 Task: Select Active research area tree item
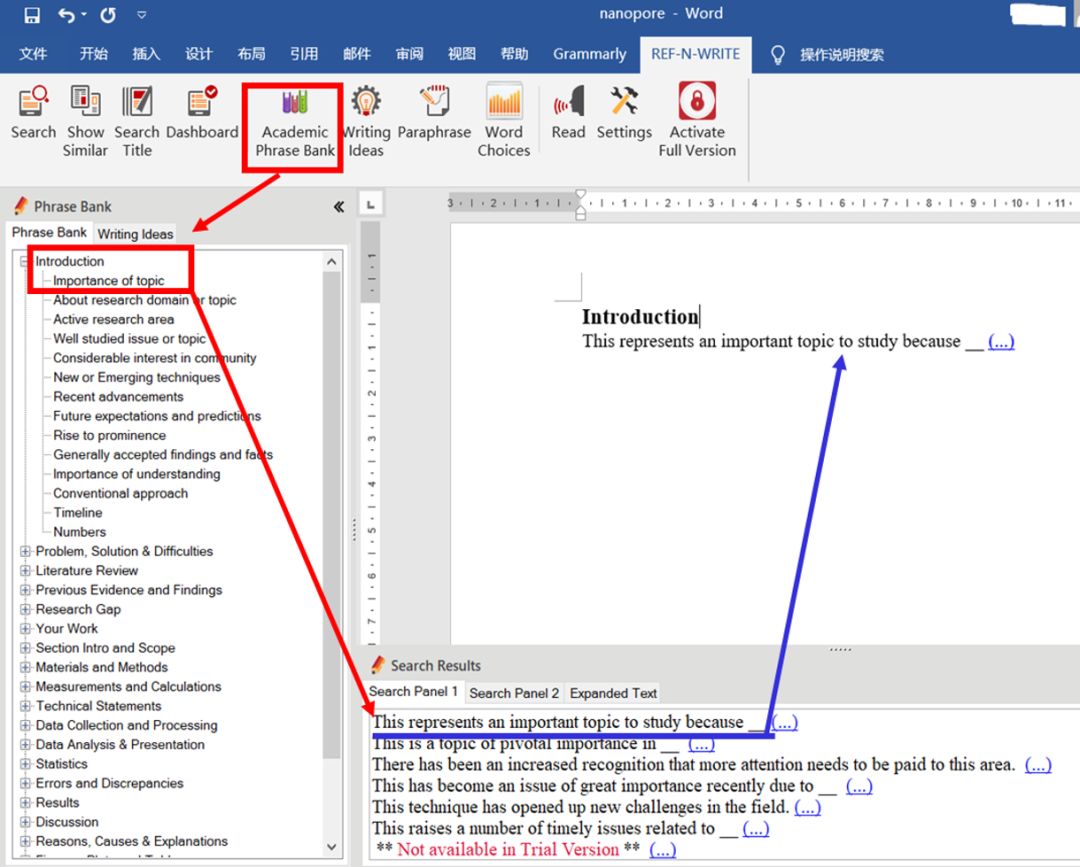(x=114, y=319)
